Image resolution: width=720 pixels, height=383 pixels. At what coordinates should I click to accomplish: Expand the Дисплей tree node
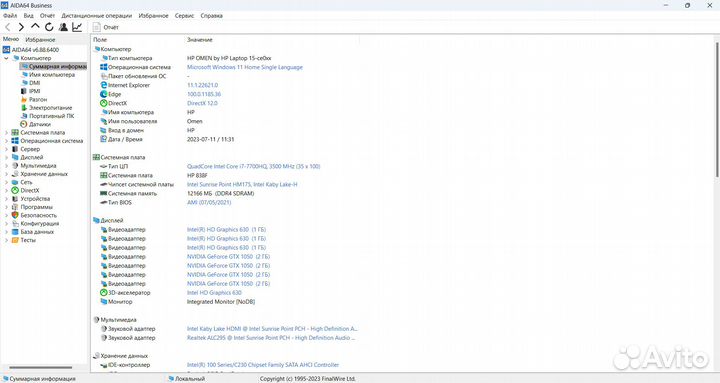click(6, 158)
